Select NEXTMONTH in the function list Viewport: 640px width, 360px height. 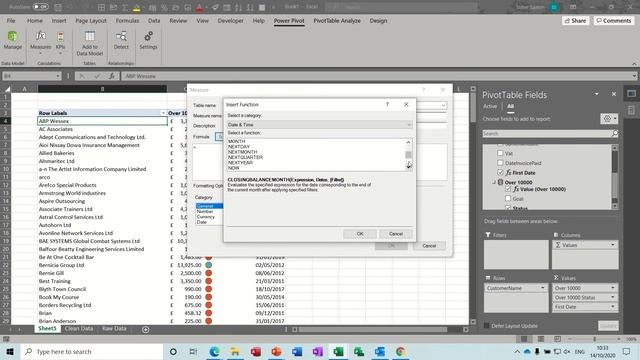point(242,152)
